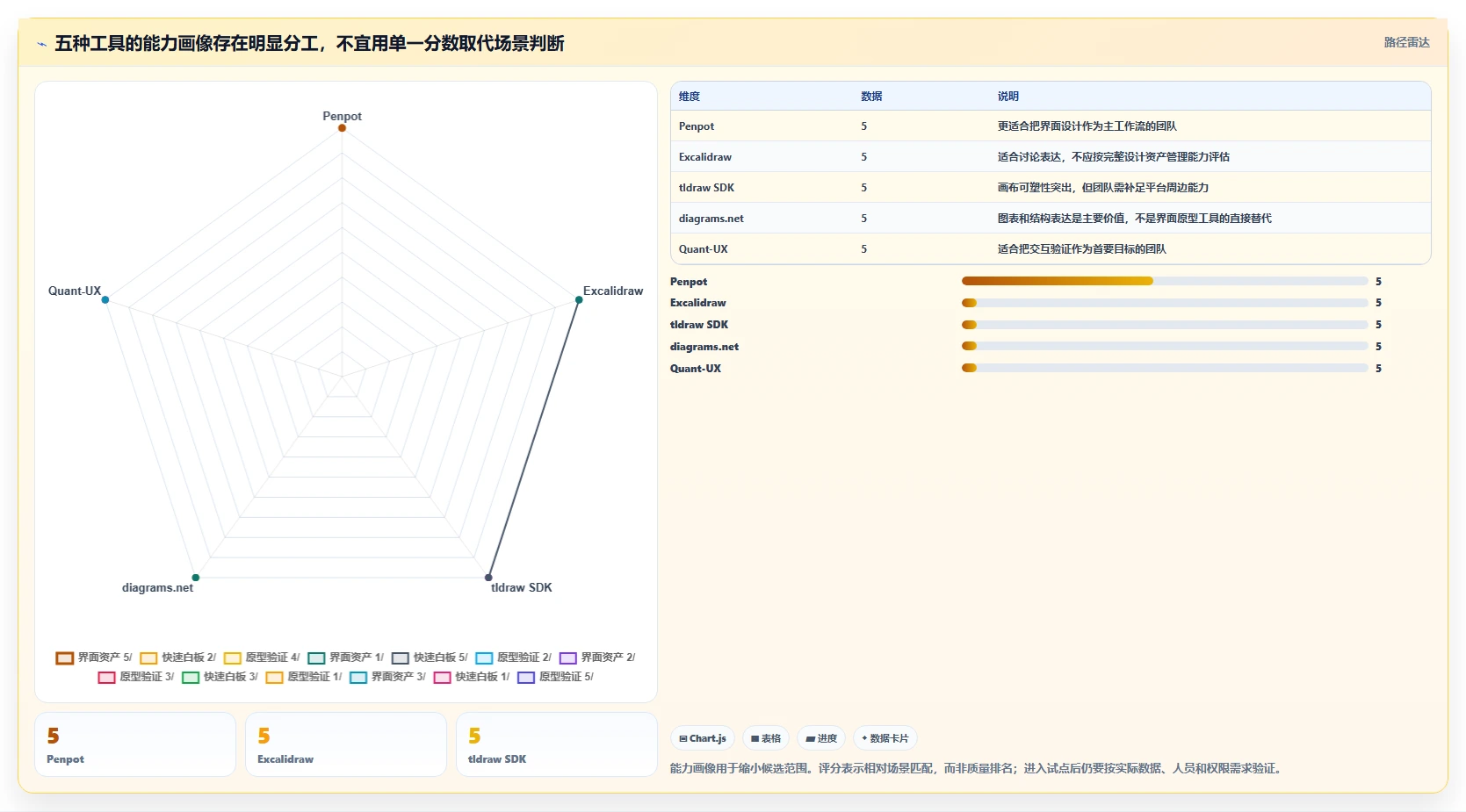Hide the 快速白板 5/ legend series
The image size is (1466, 812).
[x=430, y=658]
